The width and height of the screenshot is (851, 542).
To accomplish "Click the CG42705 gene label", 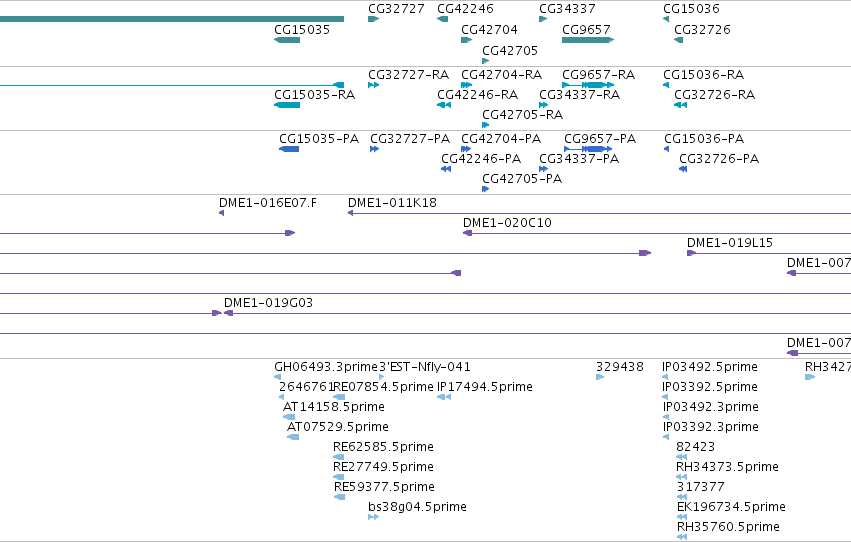I will 510,51.
